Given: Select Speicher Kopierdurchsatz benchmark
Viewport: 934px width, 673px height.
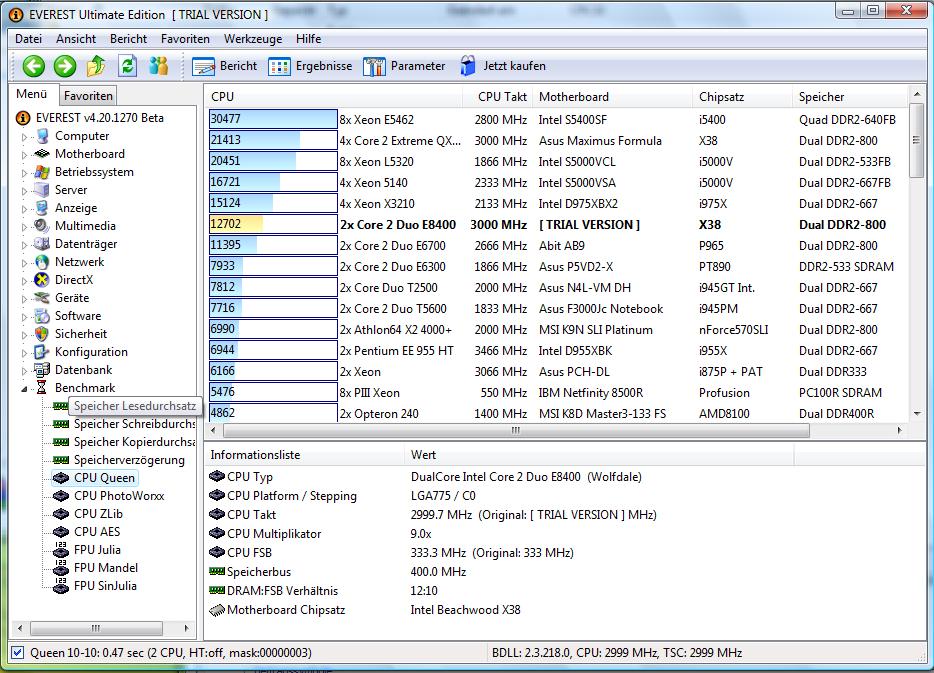Looking at the screenshot, I should click(x=134, y=442).
